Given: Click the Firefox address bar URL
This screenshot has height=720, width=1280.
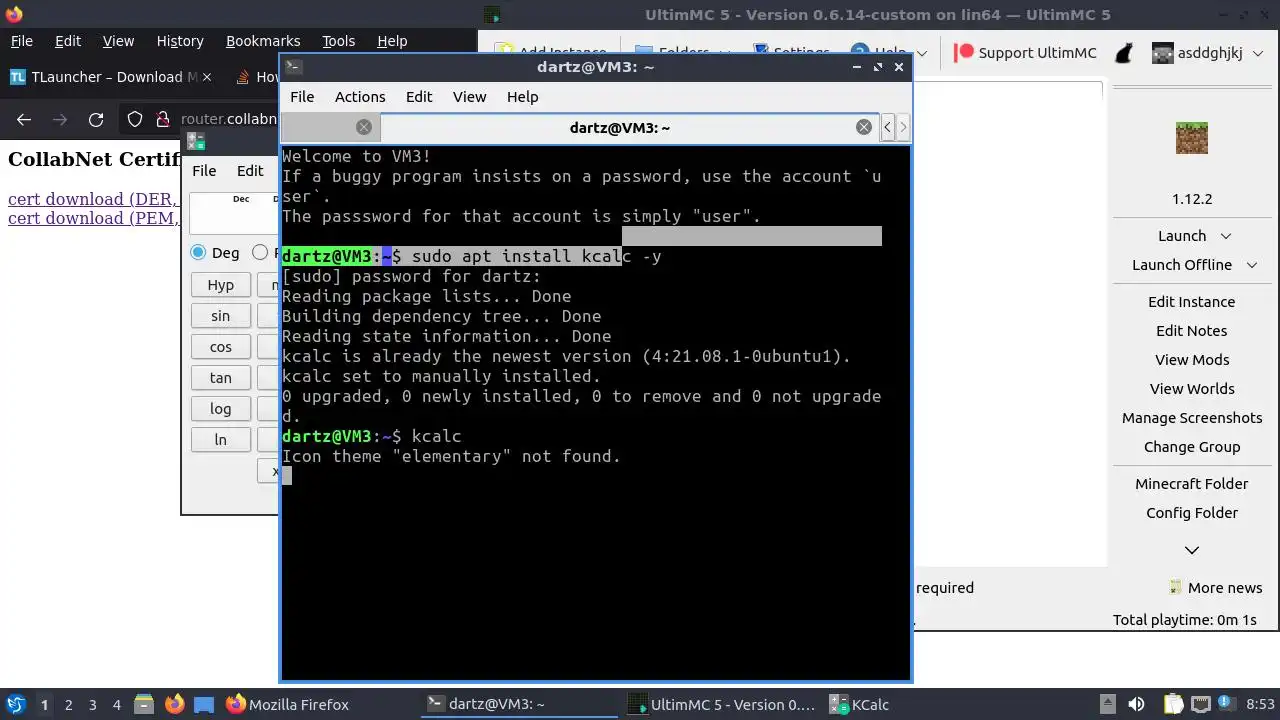Looking at the screenshot, I should pyautogui.click(x=228, y=120).
